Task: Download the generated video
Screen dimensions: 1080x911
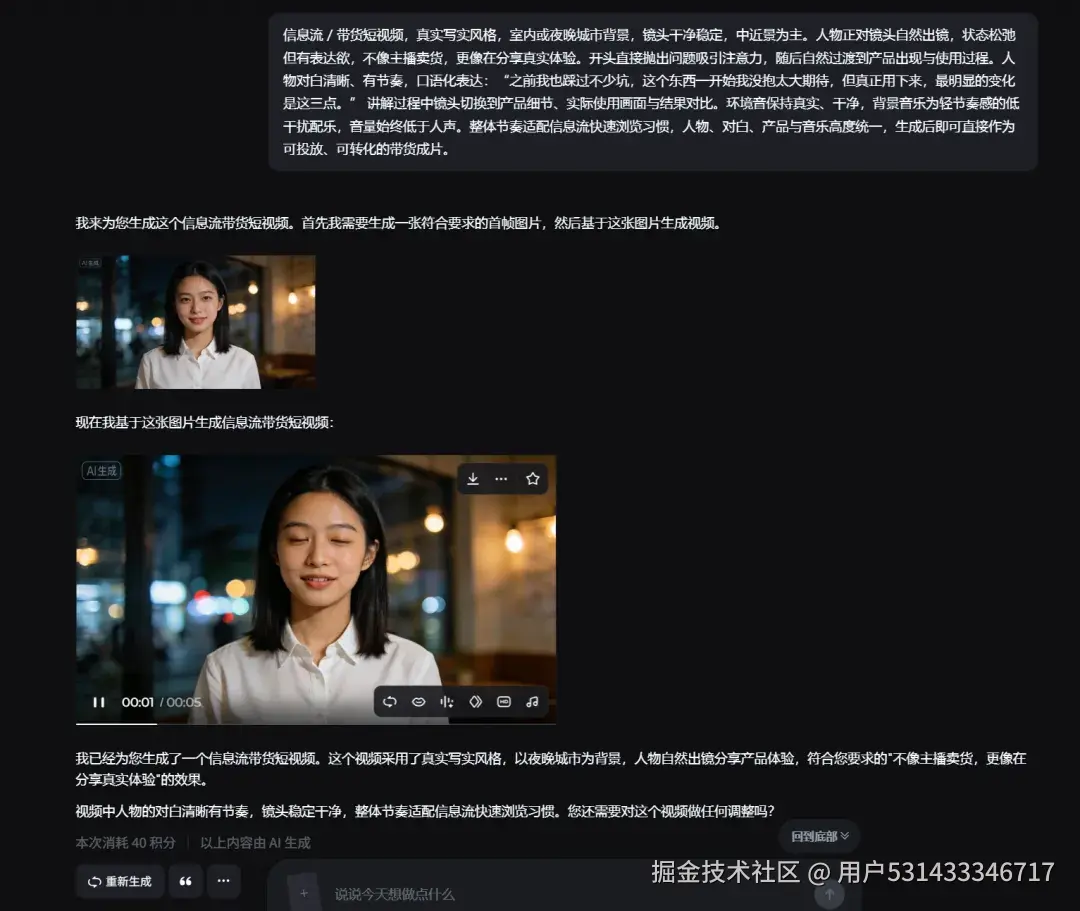Action: tap(472, 478)
